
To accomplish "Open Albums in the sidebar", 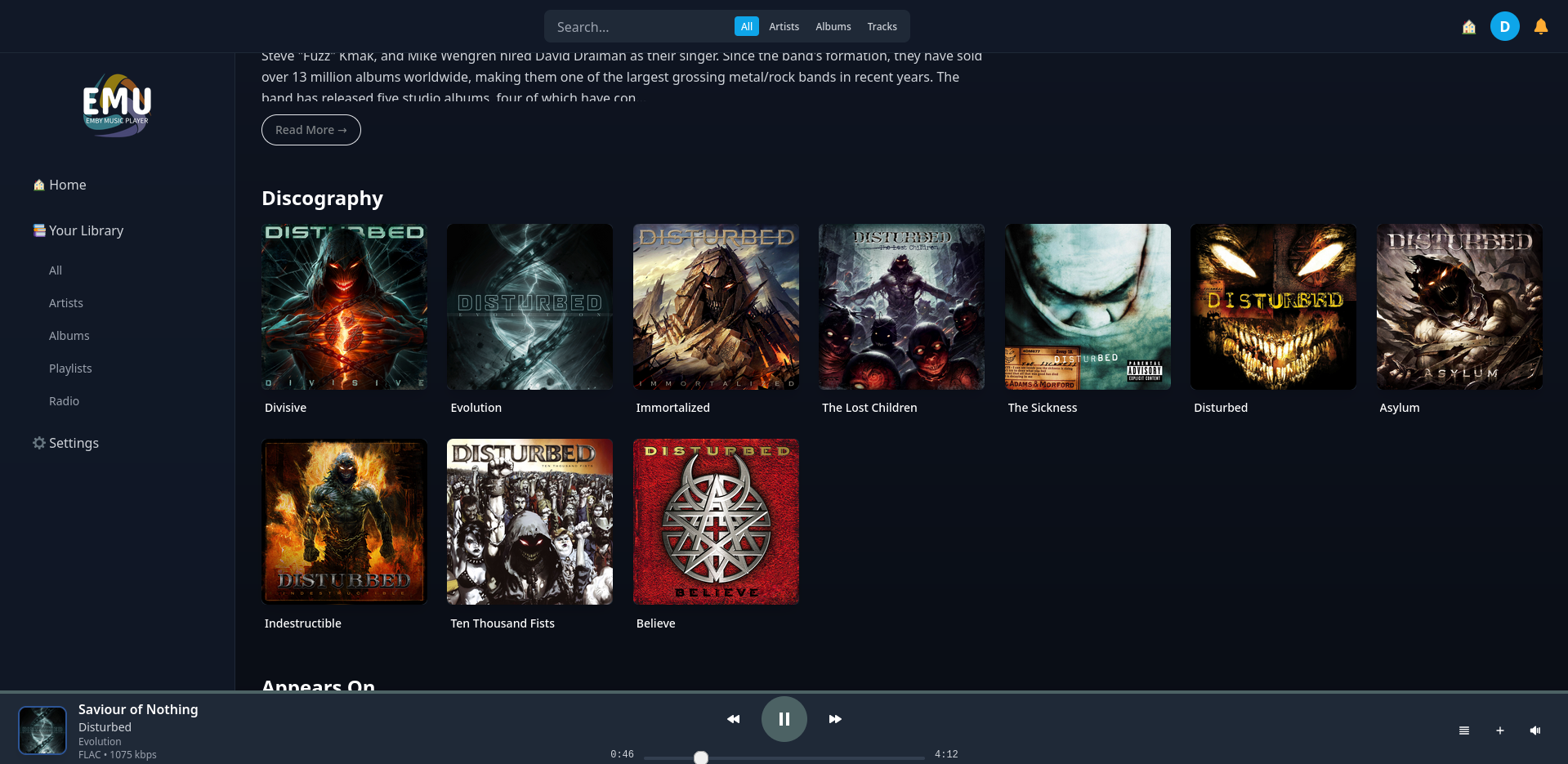I will pos(69,336).
